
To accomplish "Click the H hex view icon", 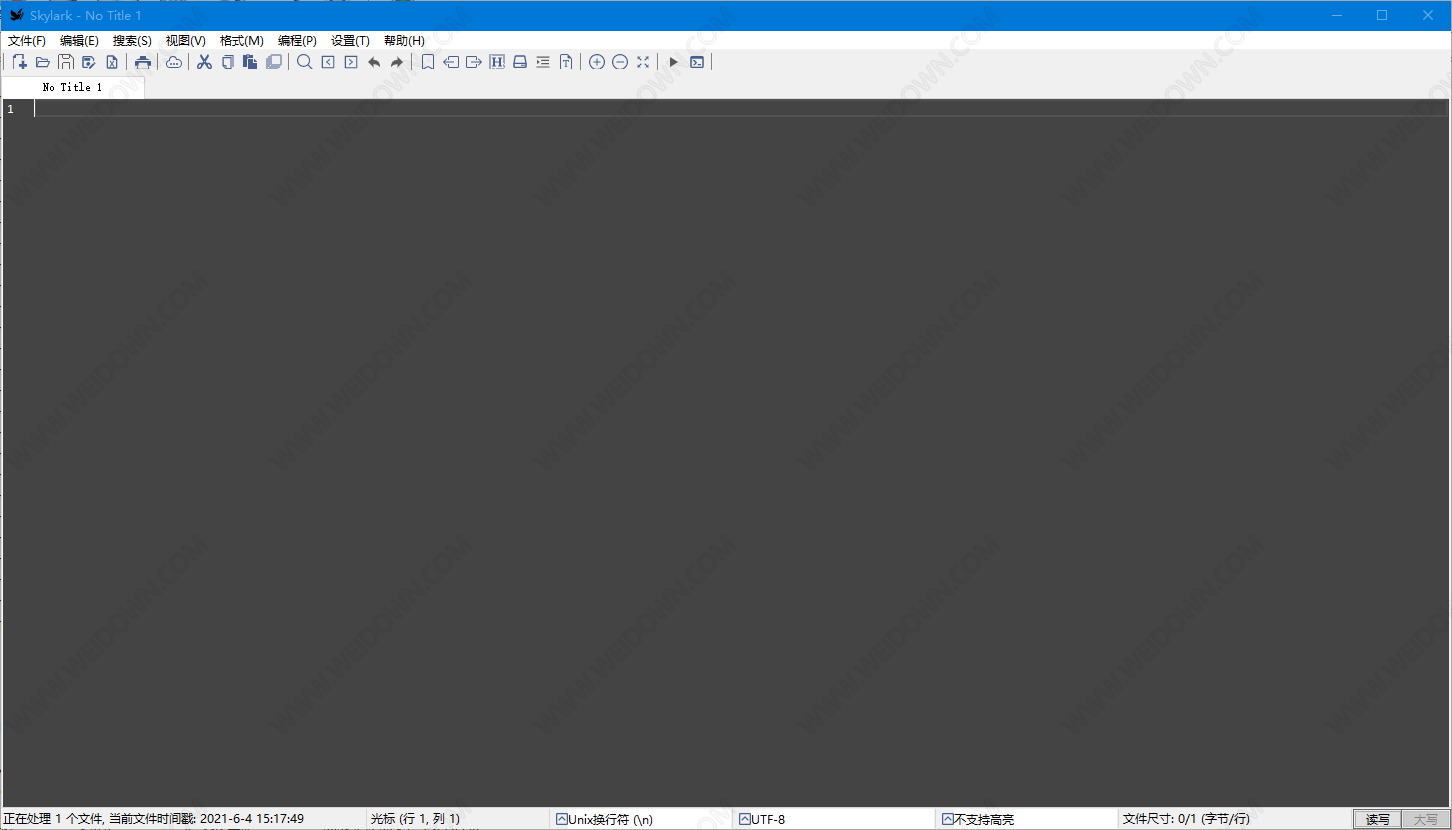I will point(497,62).
